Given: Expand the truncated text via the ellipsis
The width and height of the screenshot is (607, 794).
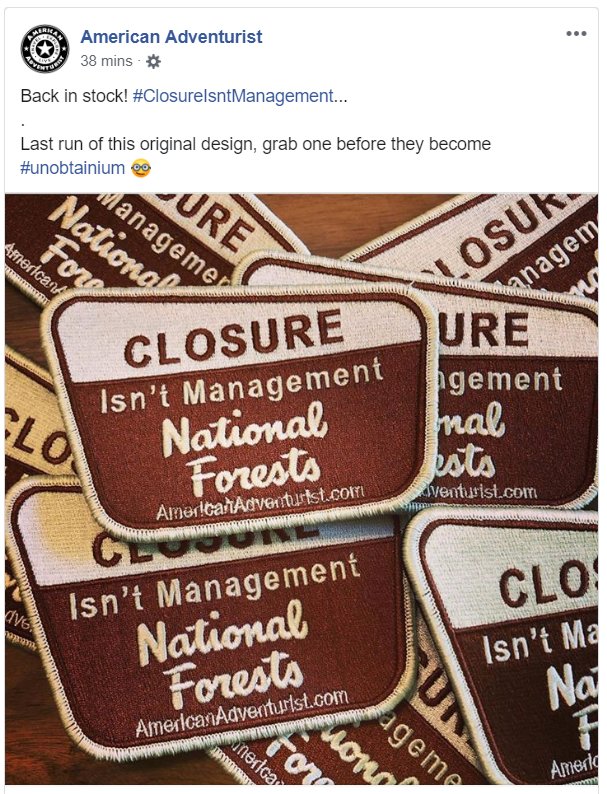Looking at the screenshot, I should [x=341, y=96].
